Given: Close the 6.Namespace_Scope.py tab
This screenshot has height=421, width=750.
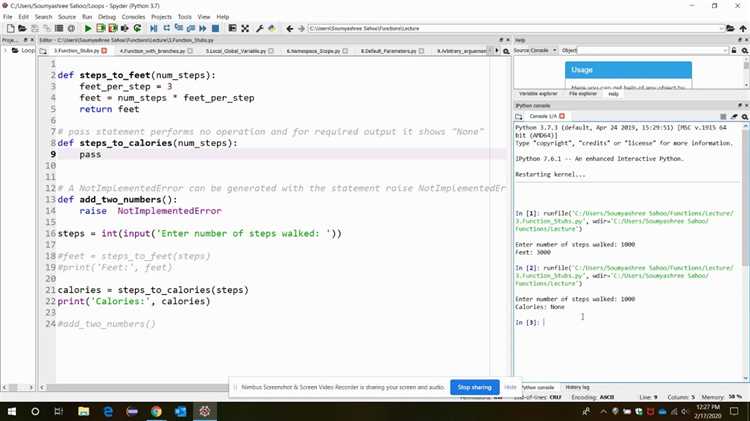Looking at the screenshot, I should (345, 51).
